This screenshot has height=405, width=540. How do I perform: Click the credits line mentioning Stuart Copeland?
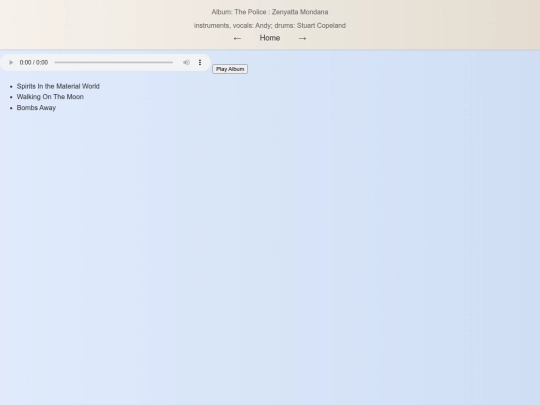(270, 25)
